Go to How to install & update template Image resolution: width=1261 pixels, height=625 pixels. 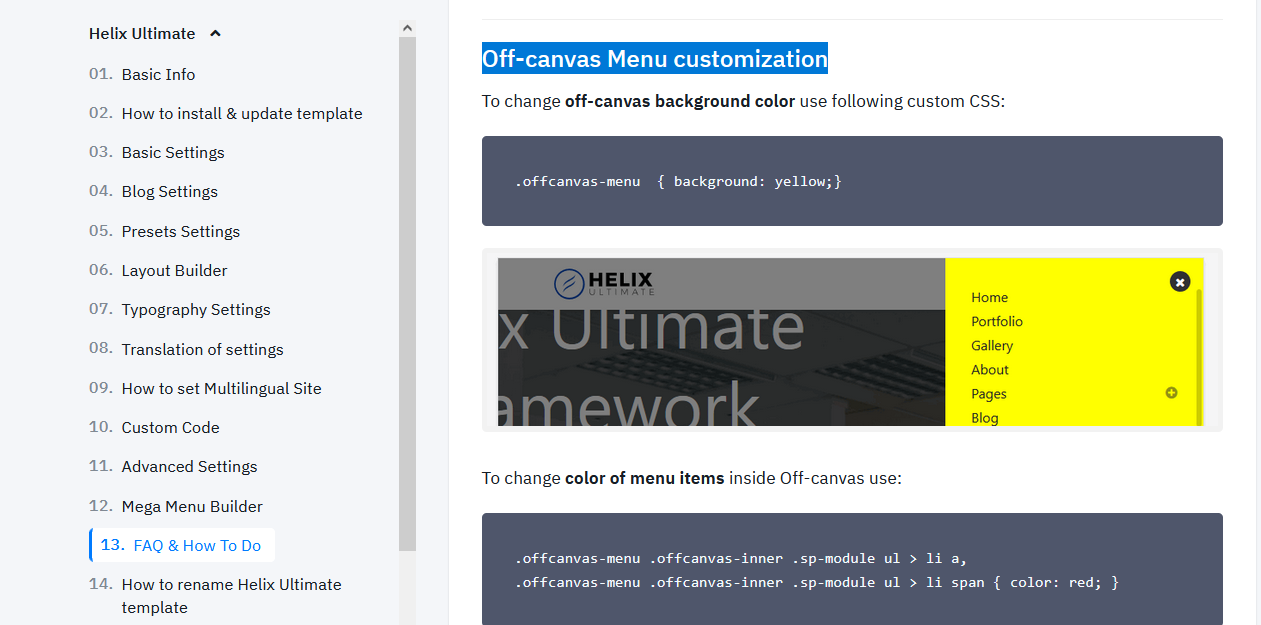pyautogui.click(x=241, y=114)
